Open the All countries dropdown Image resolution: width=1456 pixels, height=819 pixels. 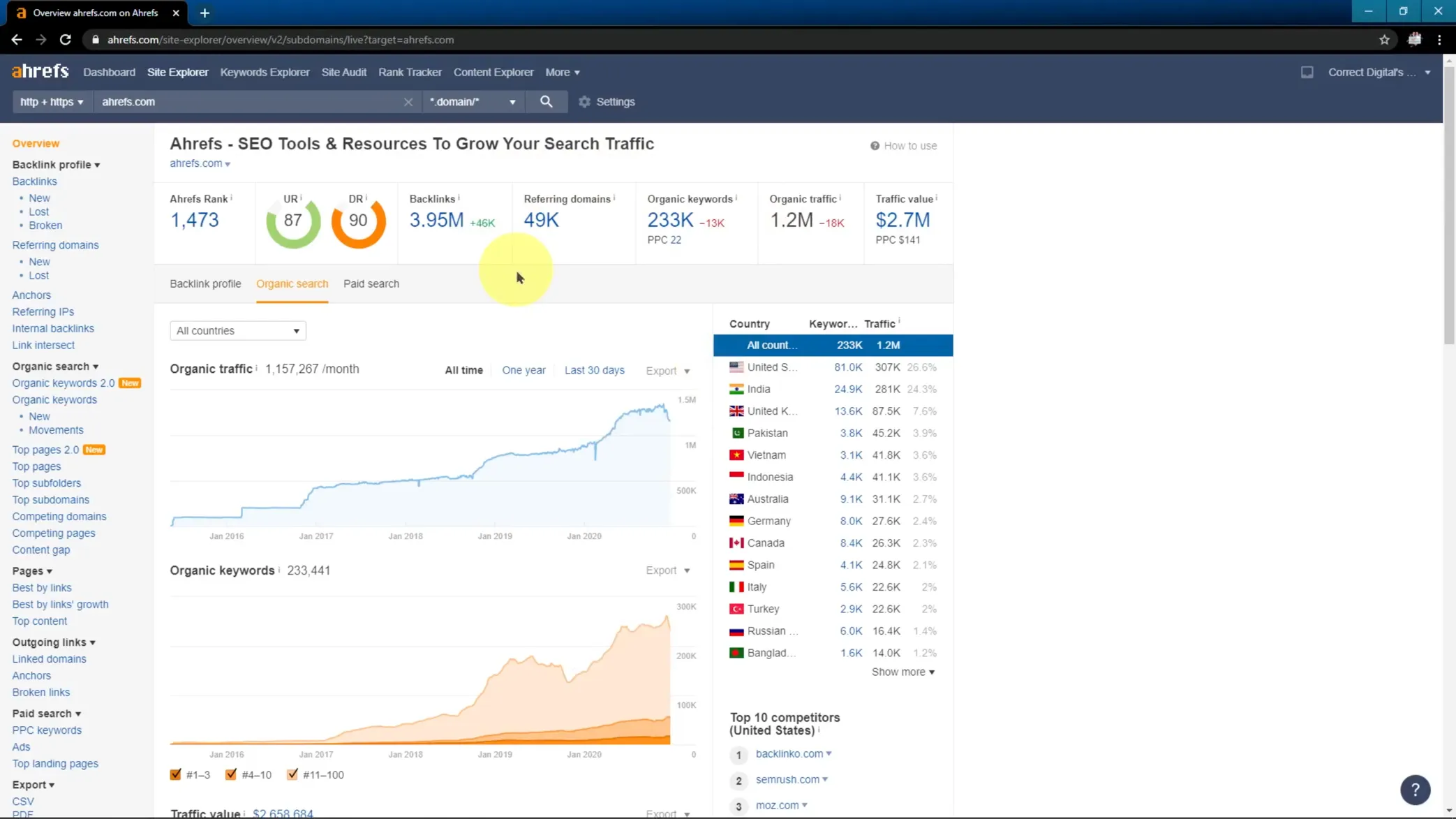(237, 330)
